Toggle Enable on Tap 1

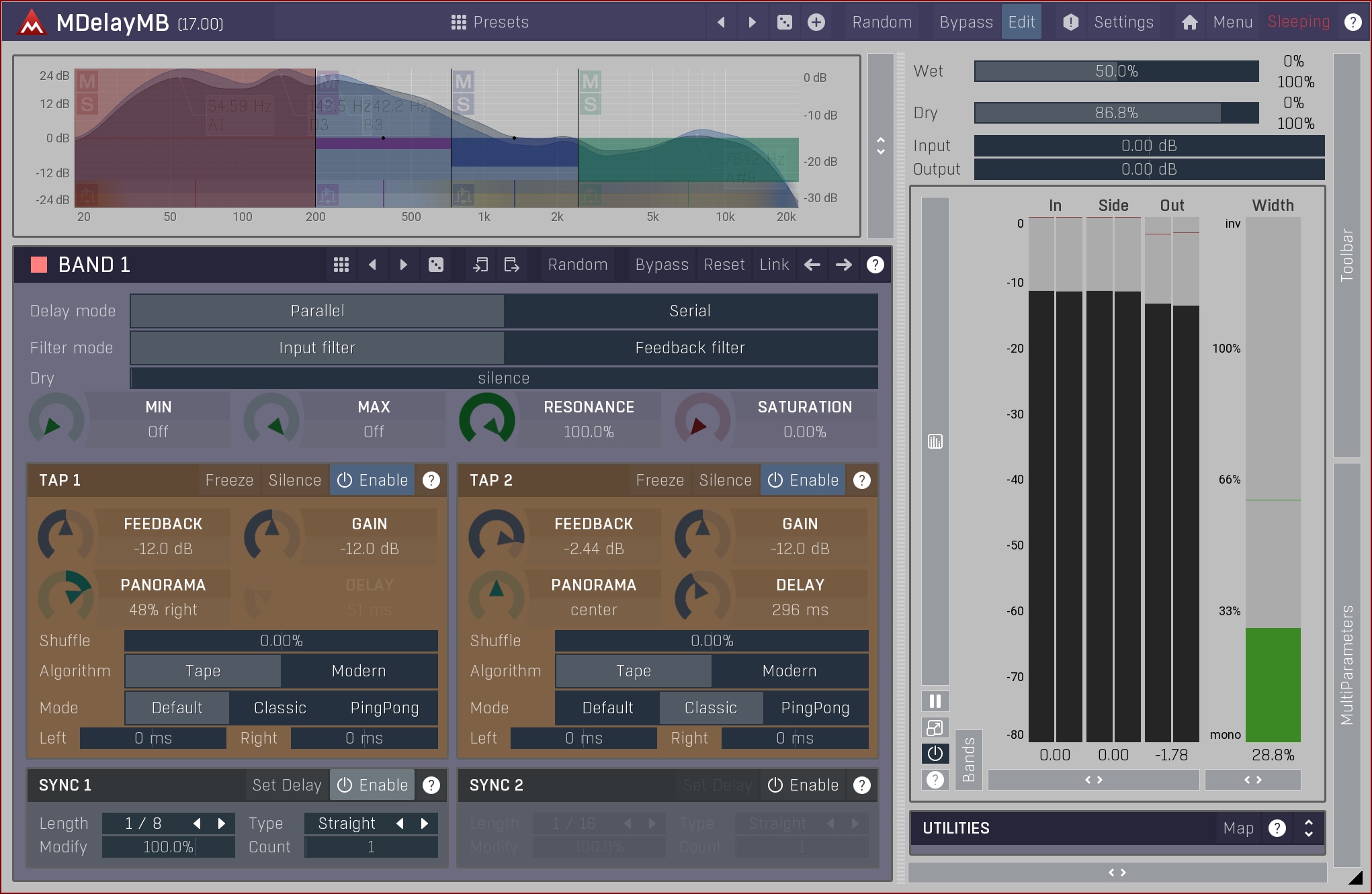[x=372, y=480]
